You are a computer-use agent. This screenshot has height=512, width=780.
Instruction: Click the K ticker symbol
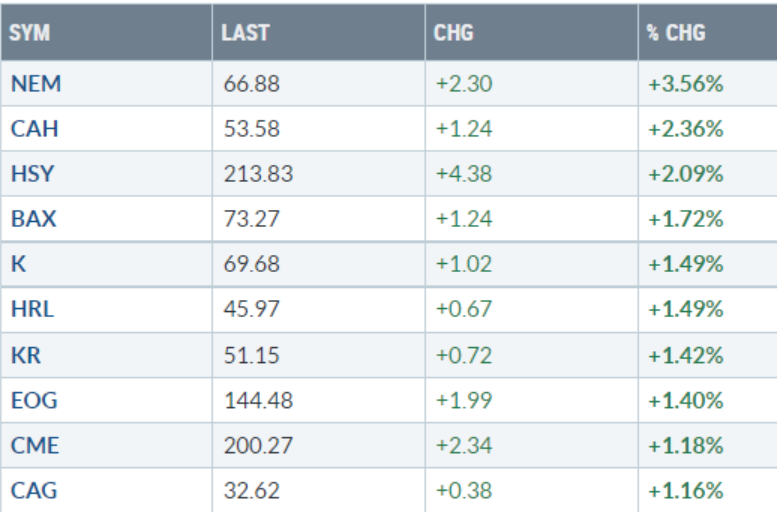click(x=17, y=264)
